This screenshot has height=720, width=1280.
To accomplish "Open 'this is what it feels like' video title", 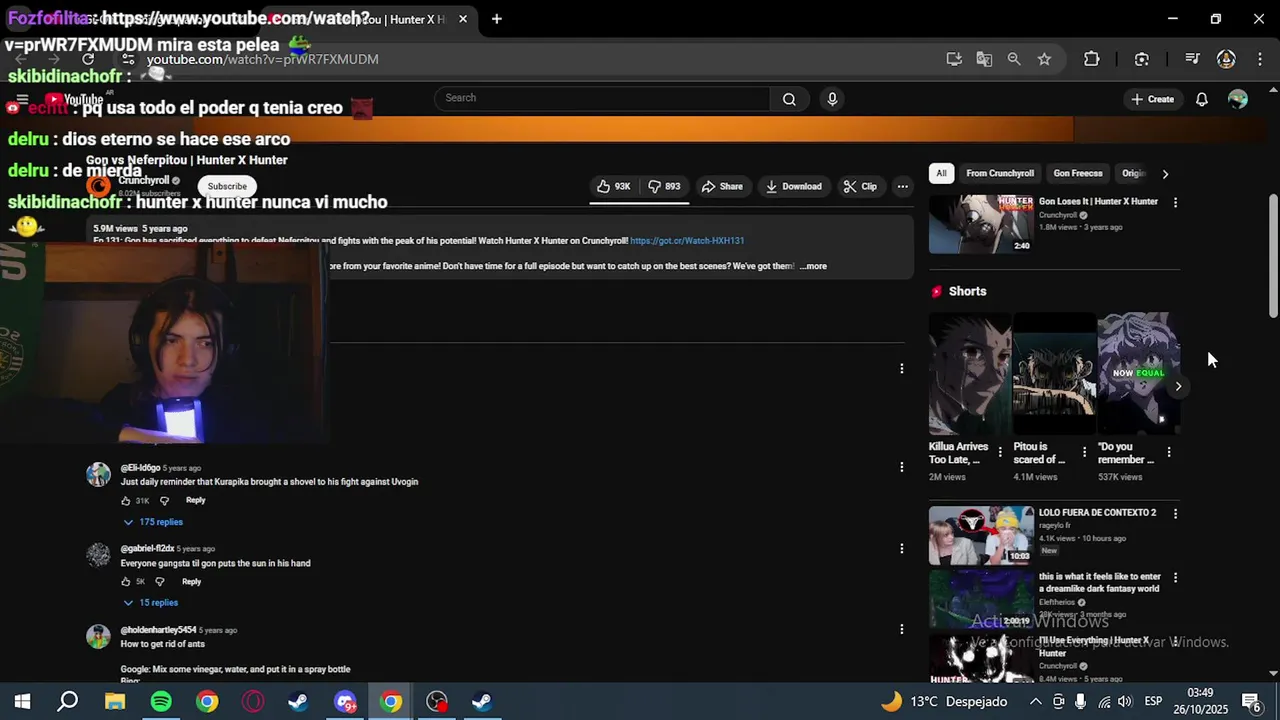I will (x=1099, y=583).
